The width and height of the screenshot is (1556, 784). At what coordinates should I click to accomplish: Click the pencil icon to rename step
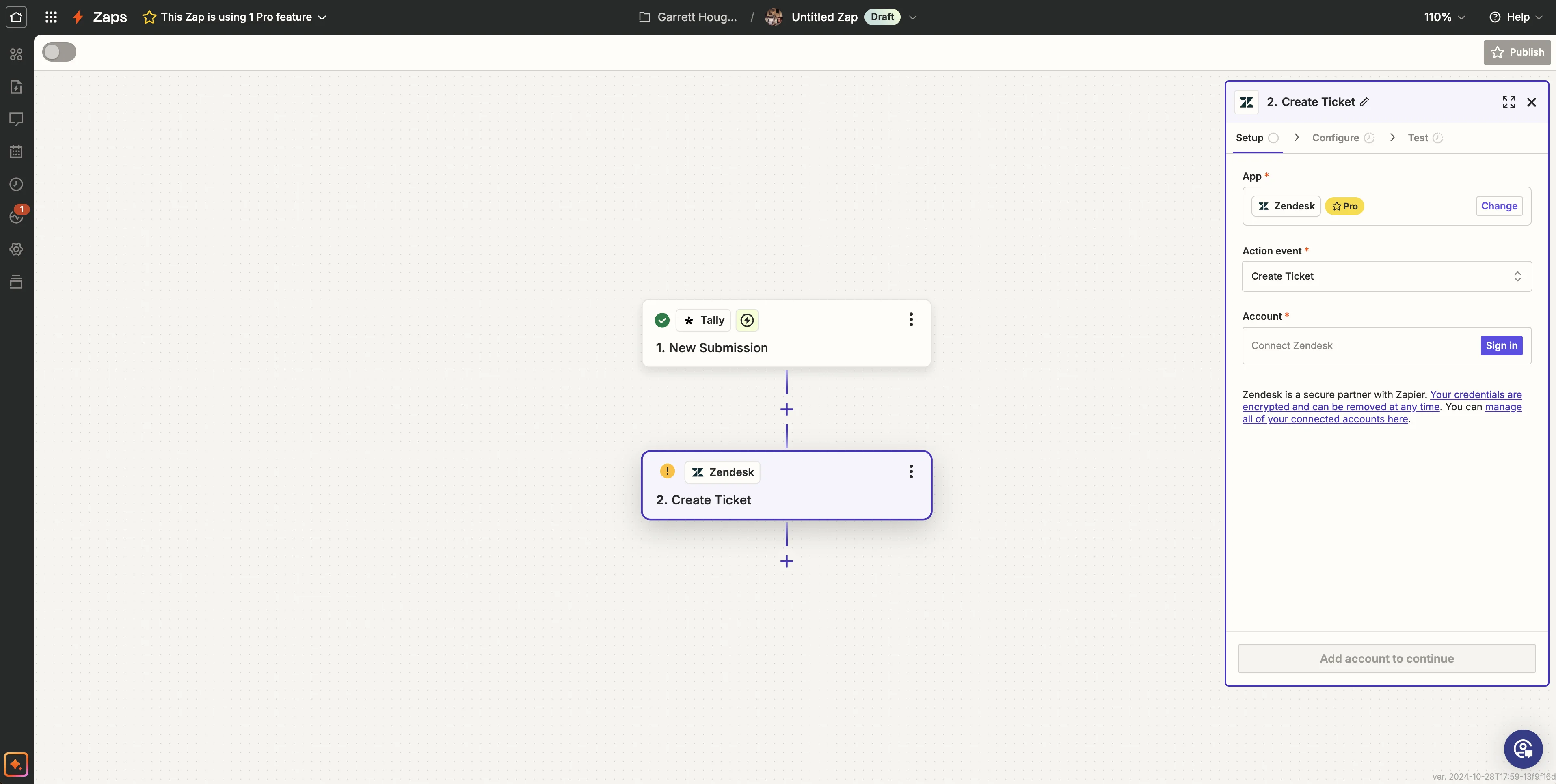[1364, 102]
